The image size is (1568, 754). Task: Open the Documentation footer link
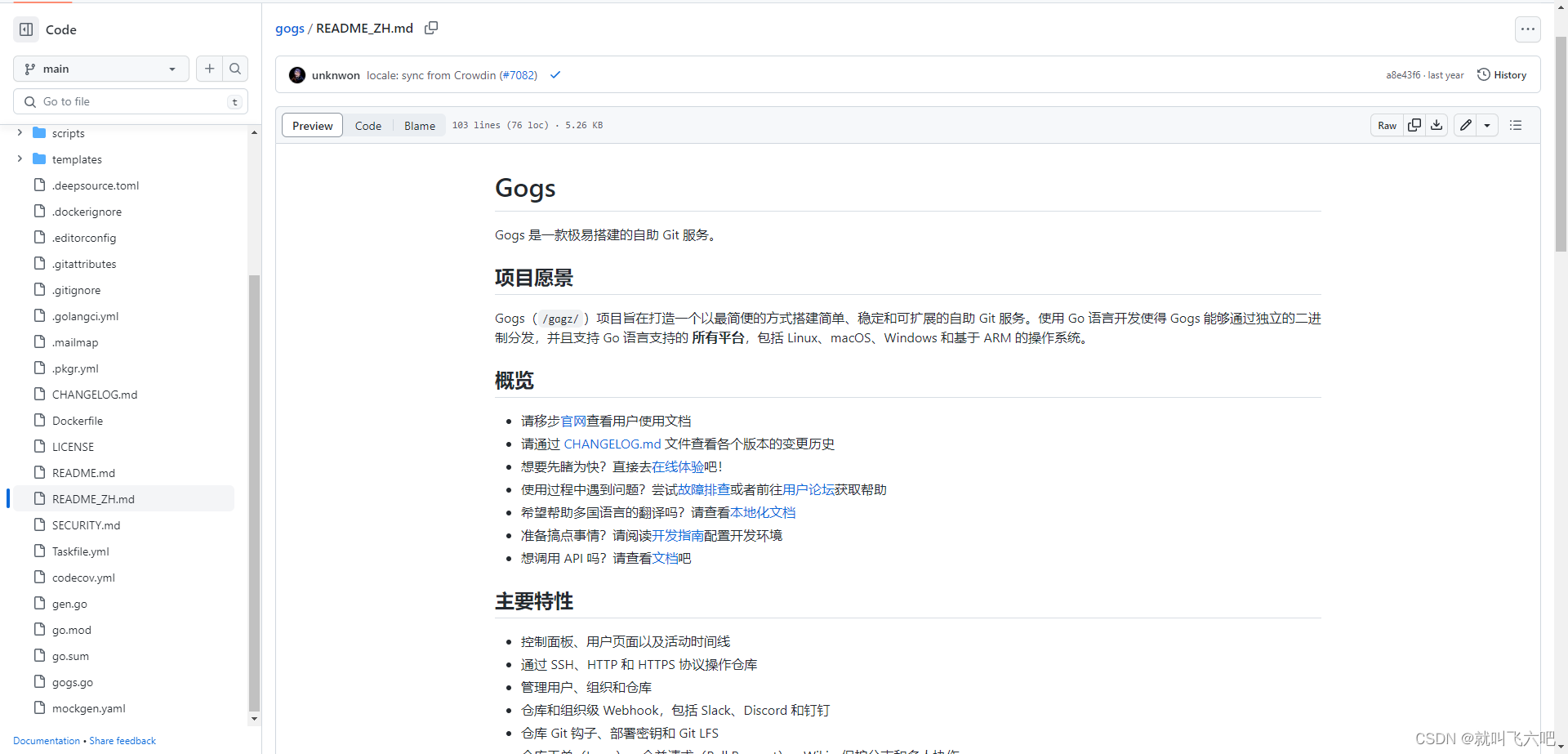pos(47,741)
